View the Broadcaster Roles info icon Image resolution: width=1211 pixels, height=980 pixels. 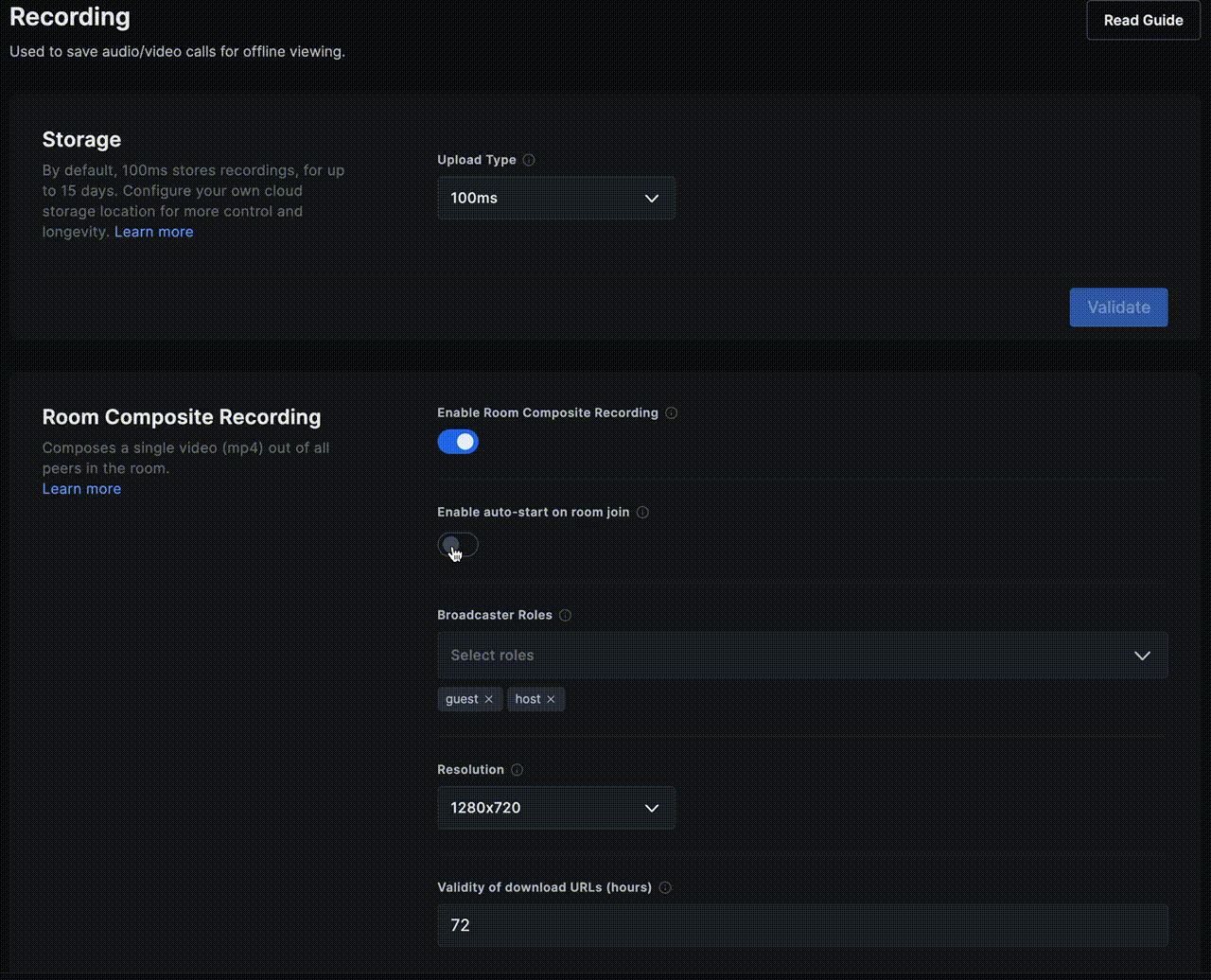pyautogui.click(x=565, y=615)
